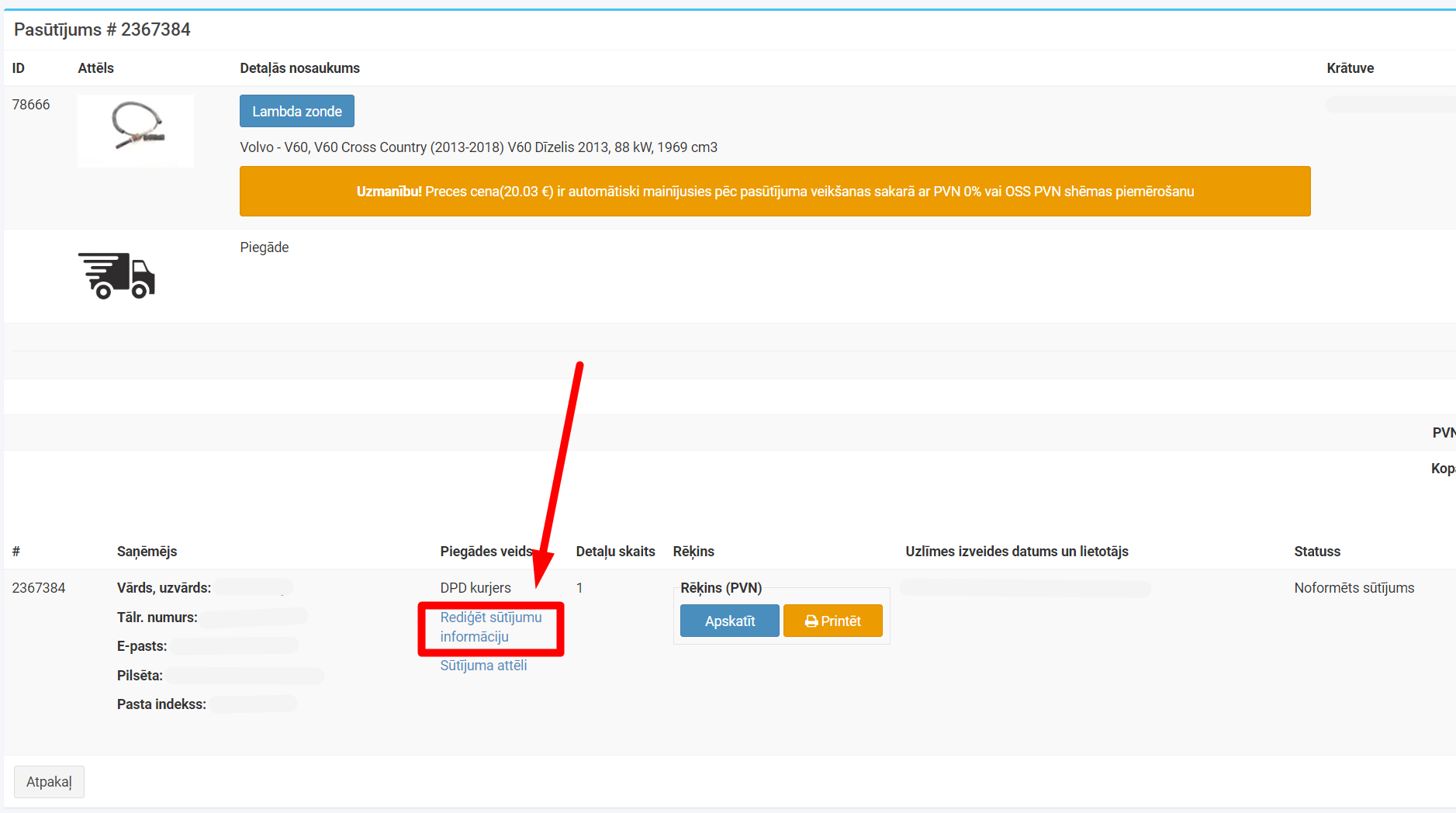
Task: Click the Statuss column header
Action: click(1316, 552)
